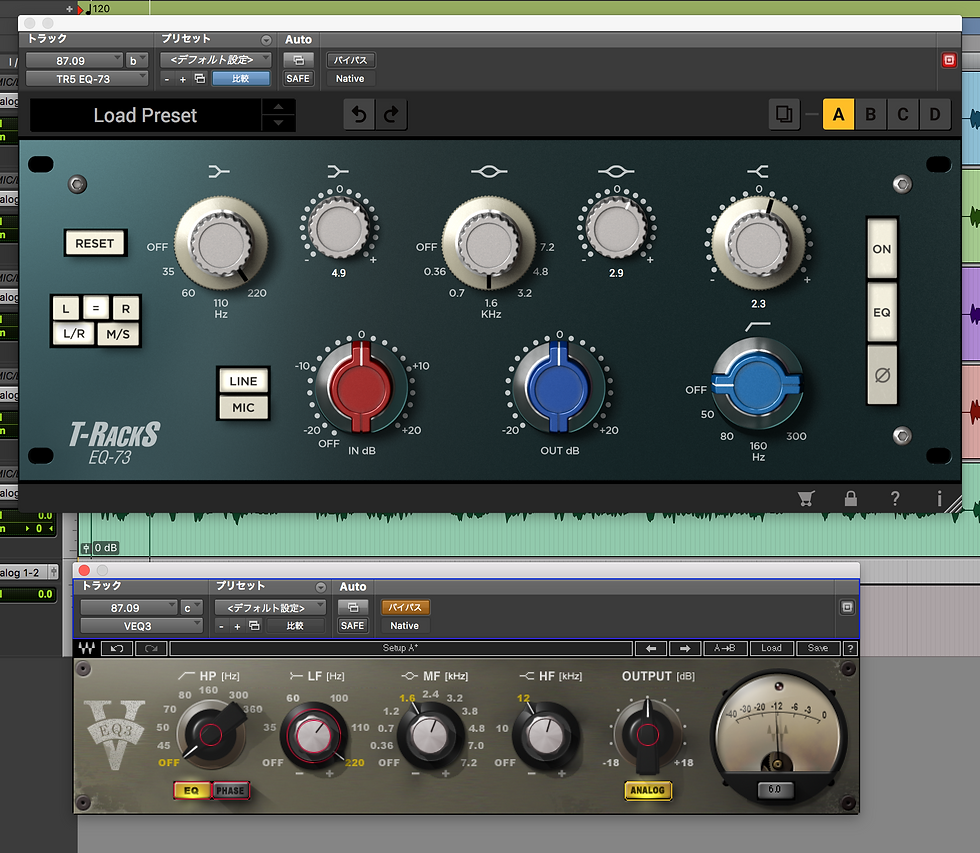Select the L channel button in EQ-73
The image size is (980, 853).
(66, 309)
